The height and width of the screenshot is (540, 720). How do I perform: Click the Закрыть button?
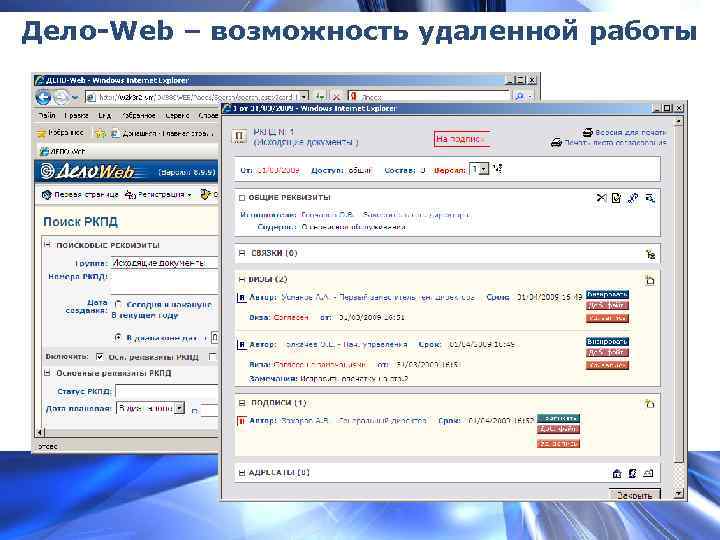point(635,495)
